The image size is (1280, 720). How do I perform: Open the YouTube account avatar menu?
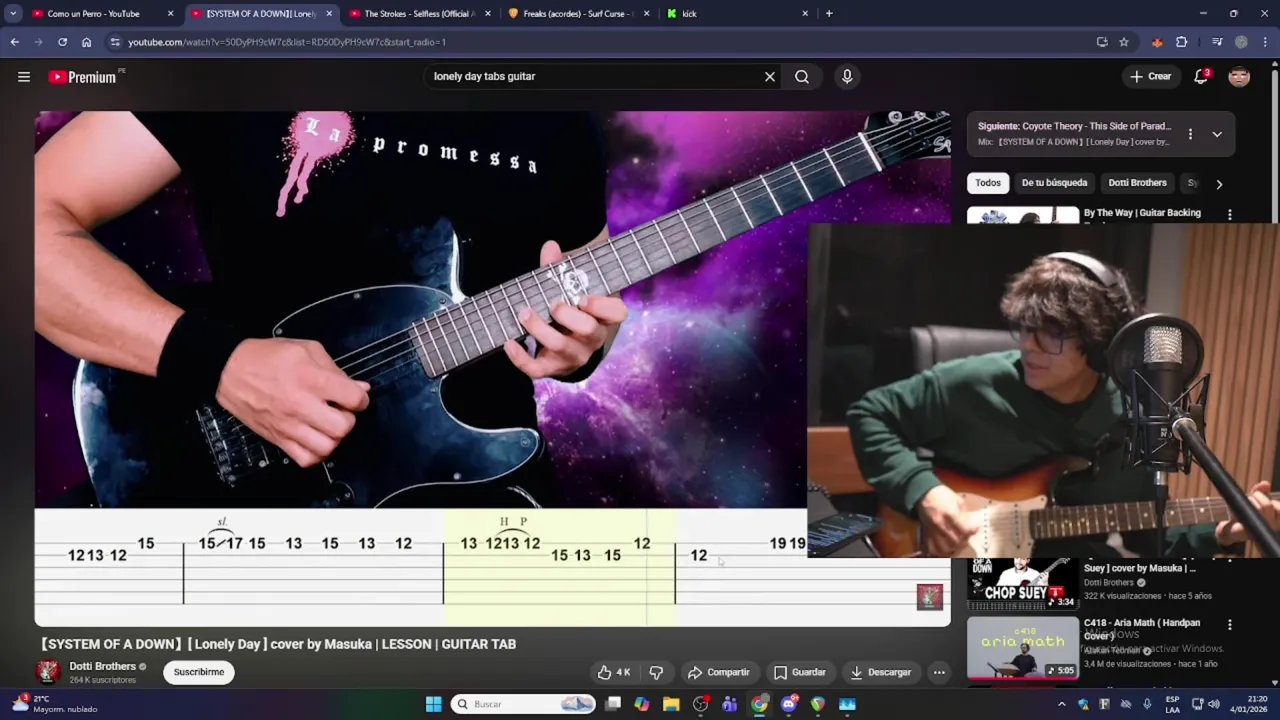pos(1239,77)
